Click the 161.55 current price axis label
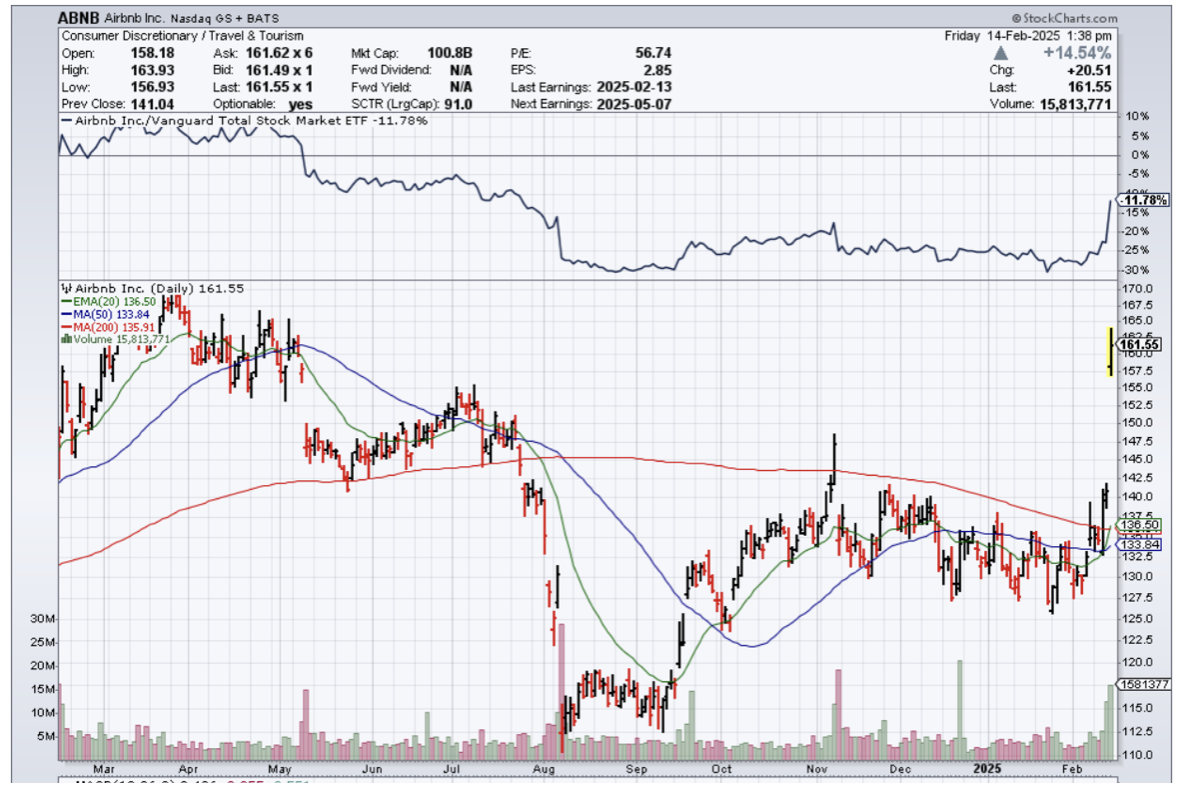Viewport: 1178px width, 788px height. 1139,344
